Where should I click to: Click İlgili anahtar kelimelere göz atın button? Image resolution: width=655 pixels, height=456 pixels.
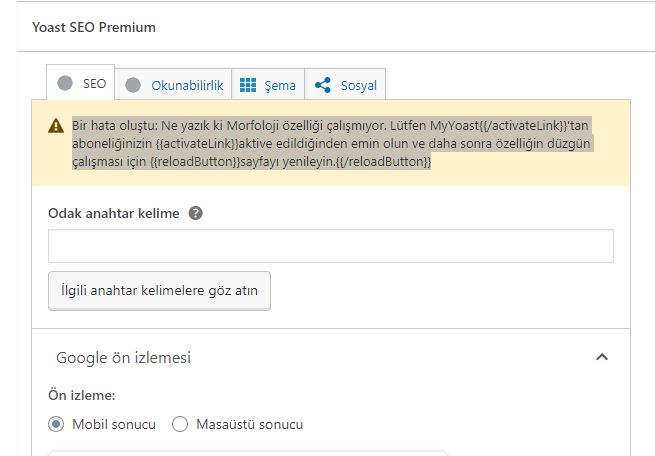(x=159, y=291)
